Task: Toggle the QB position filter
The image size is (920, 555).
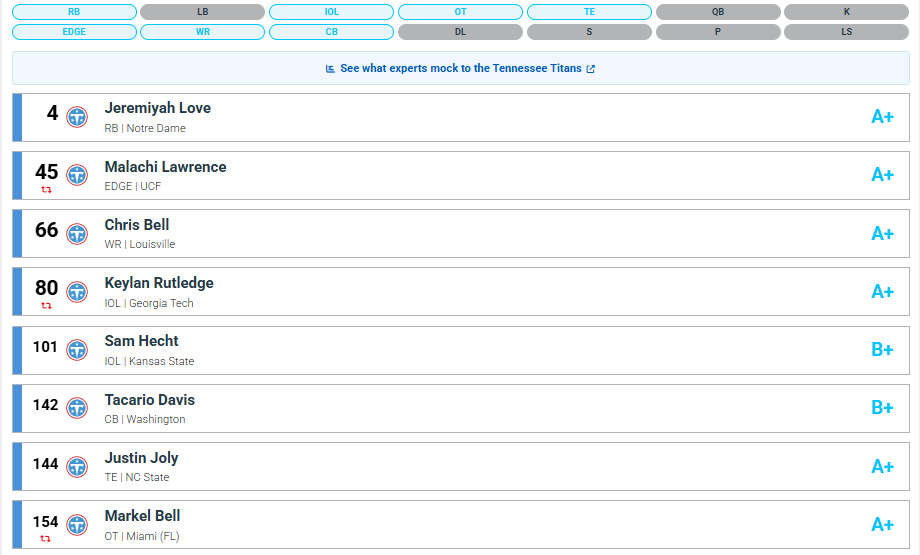Action: click(x=718, y=12)
